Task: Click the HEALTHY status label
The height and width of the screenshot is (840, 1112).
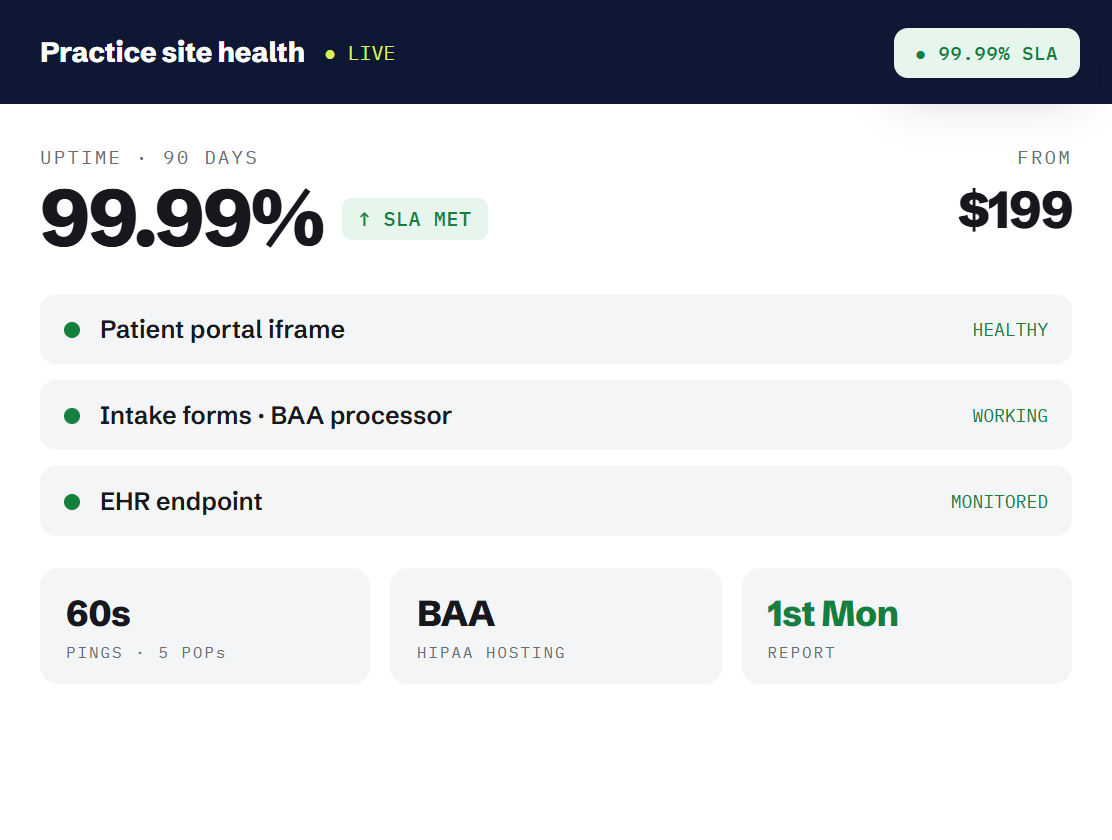Action: (x=1010, y=330)
